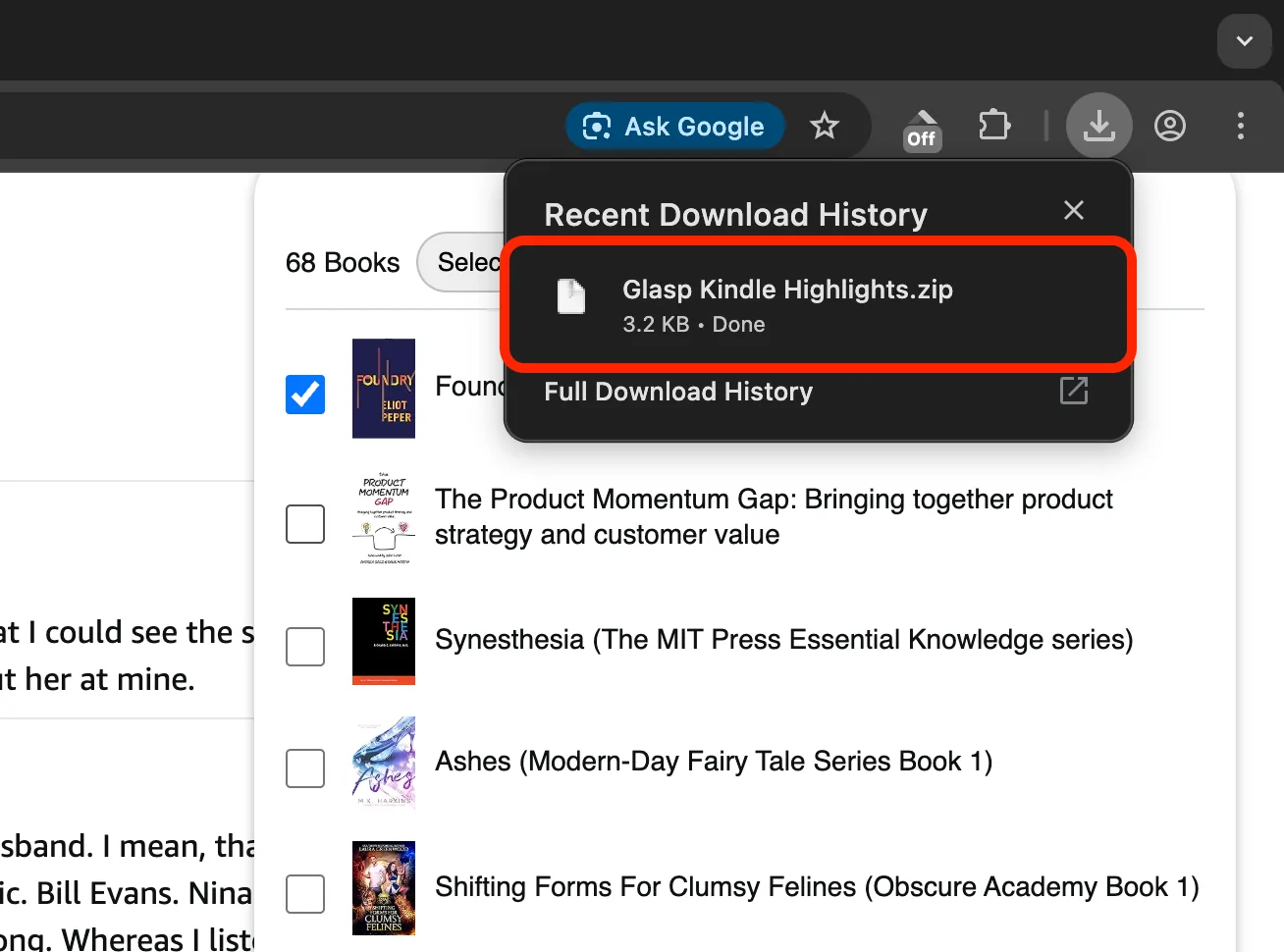Click the Ashes Modern-Day Fairy Tale title
This screenshot has height=952, width=1284.
pyautogui.click(x=714, y=762)
